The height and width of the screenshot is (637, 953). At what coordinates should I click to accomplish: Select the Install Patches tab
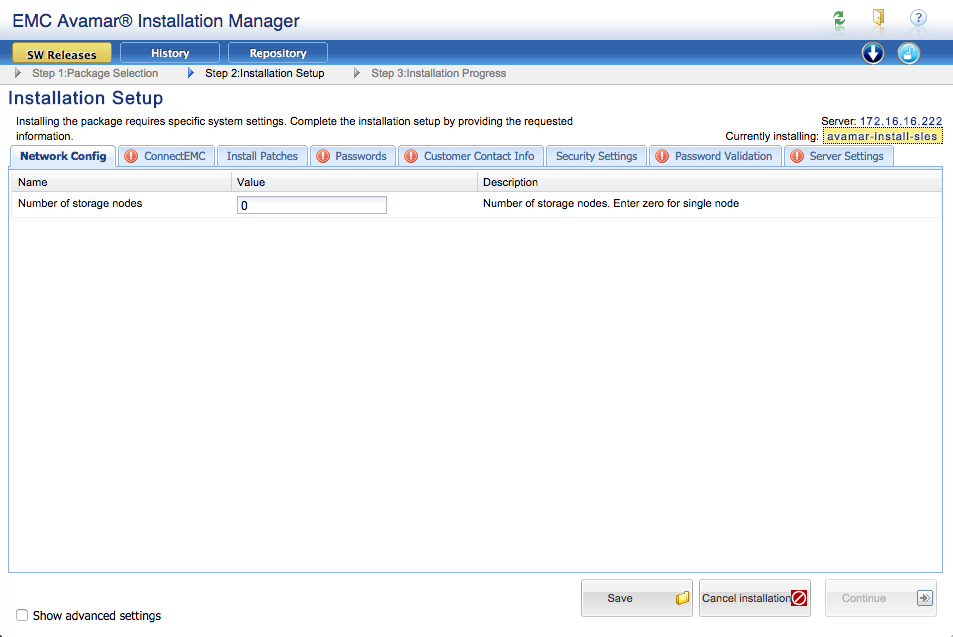[x=262, y=156]
